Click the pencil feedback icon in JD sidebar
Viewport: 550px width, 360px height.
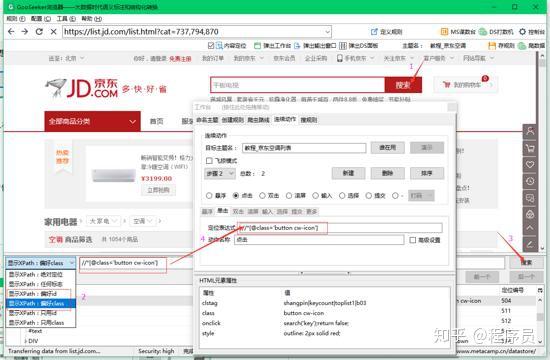(x=530, y=244)
